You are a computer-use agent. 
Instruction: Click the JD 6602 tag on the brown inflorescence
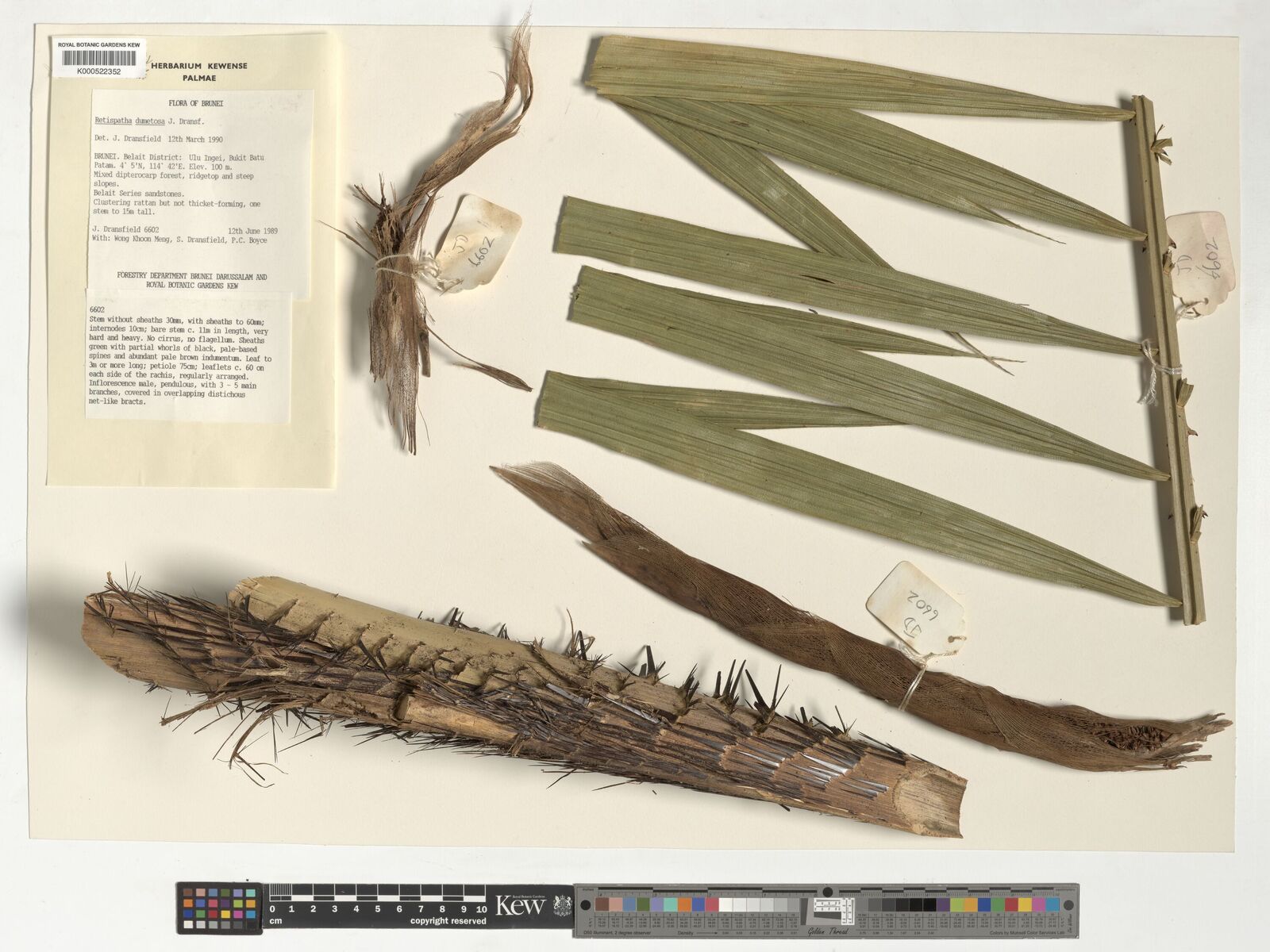914,604
